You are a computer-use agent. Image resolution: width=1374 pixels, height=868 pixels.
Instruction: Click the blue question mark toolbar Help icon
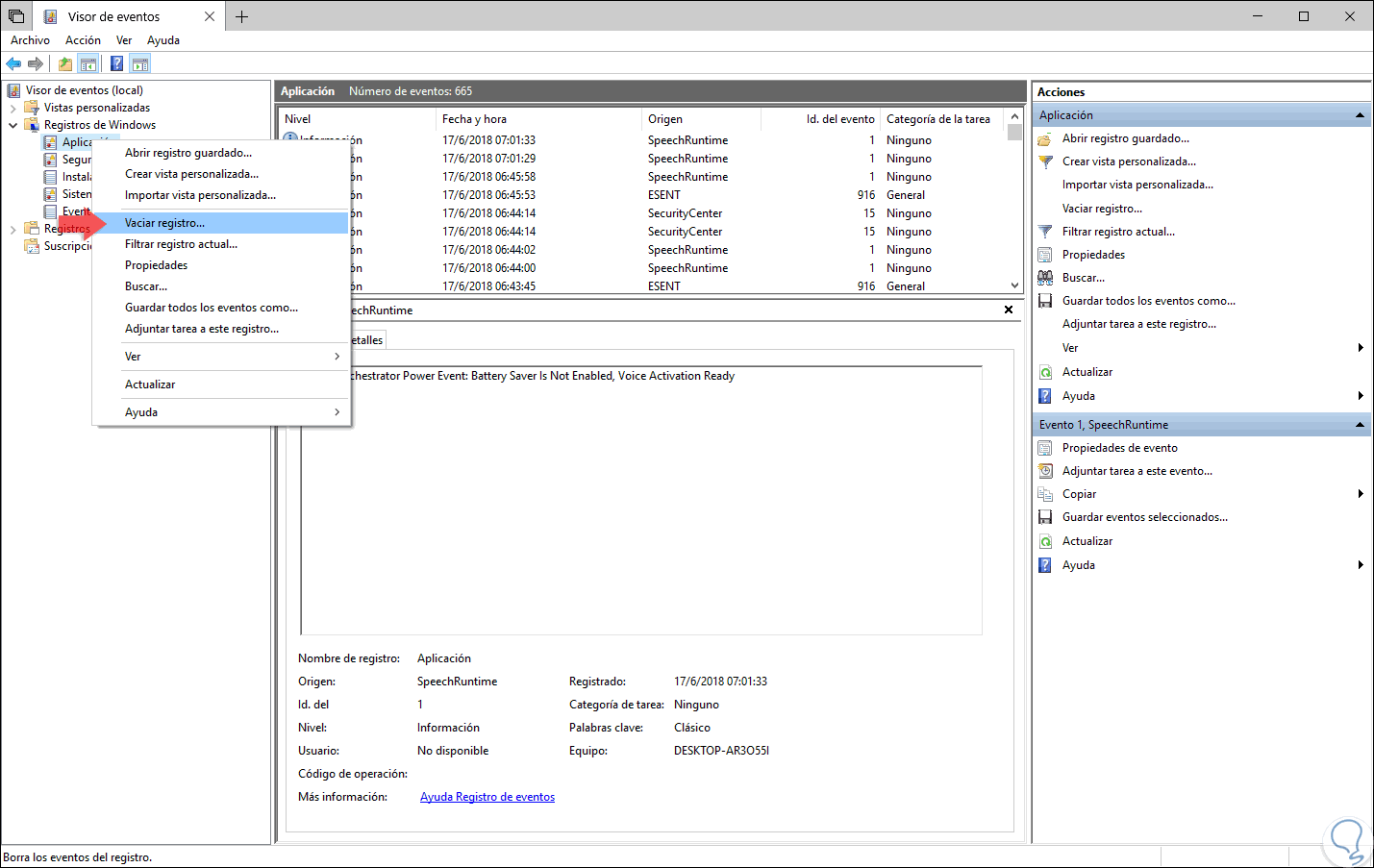pyautogui.click(x=116, y=64)
